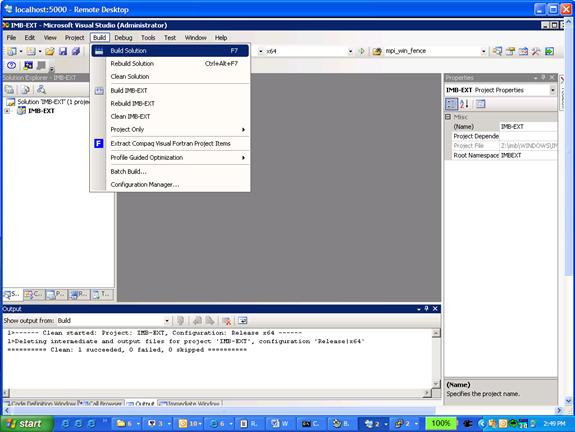Screen dimensions: 575x432
Task: Click the blue help question-mark icon
Action: tap(11, 66)
